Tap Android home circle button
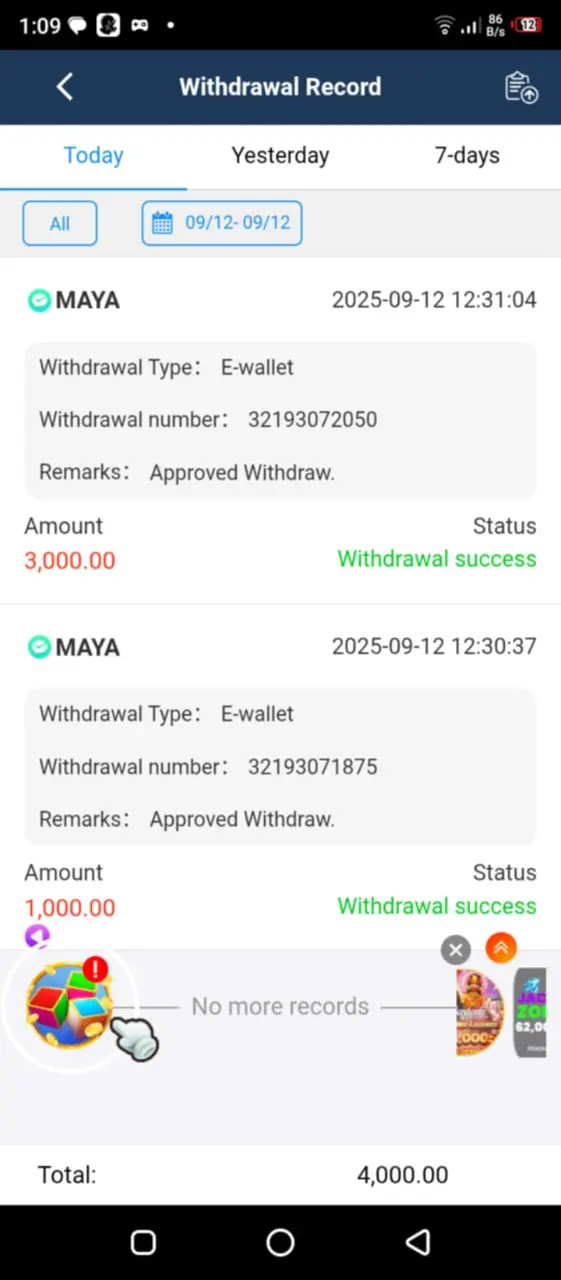 tap(280, 1242)
